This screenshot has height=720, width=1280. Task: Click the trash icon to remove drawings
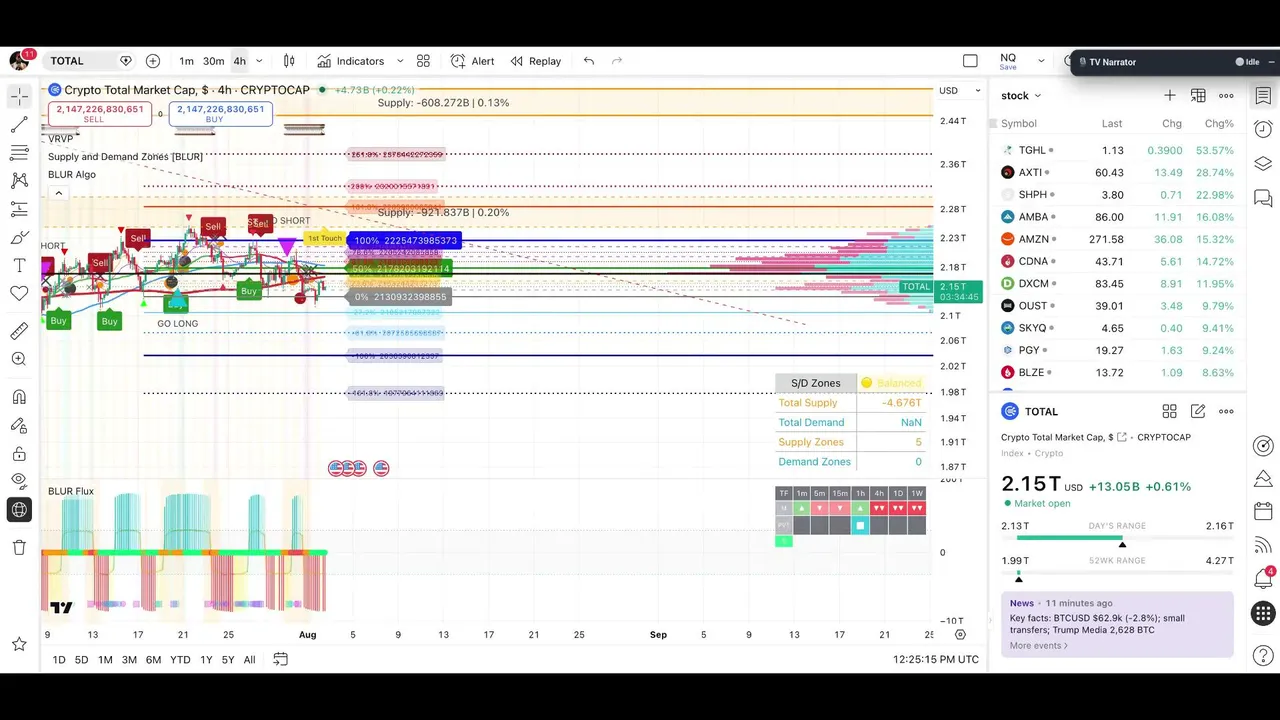[x=19, y=547]
